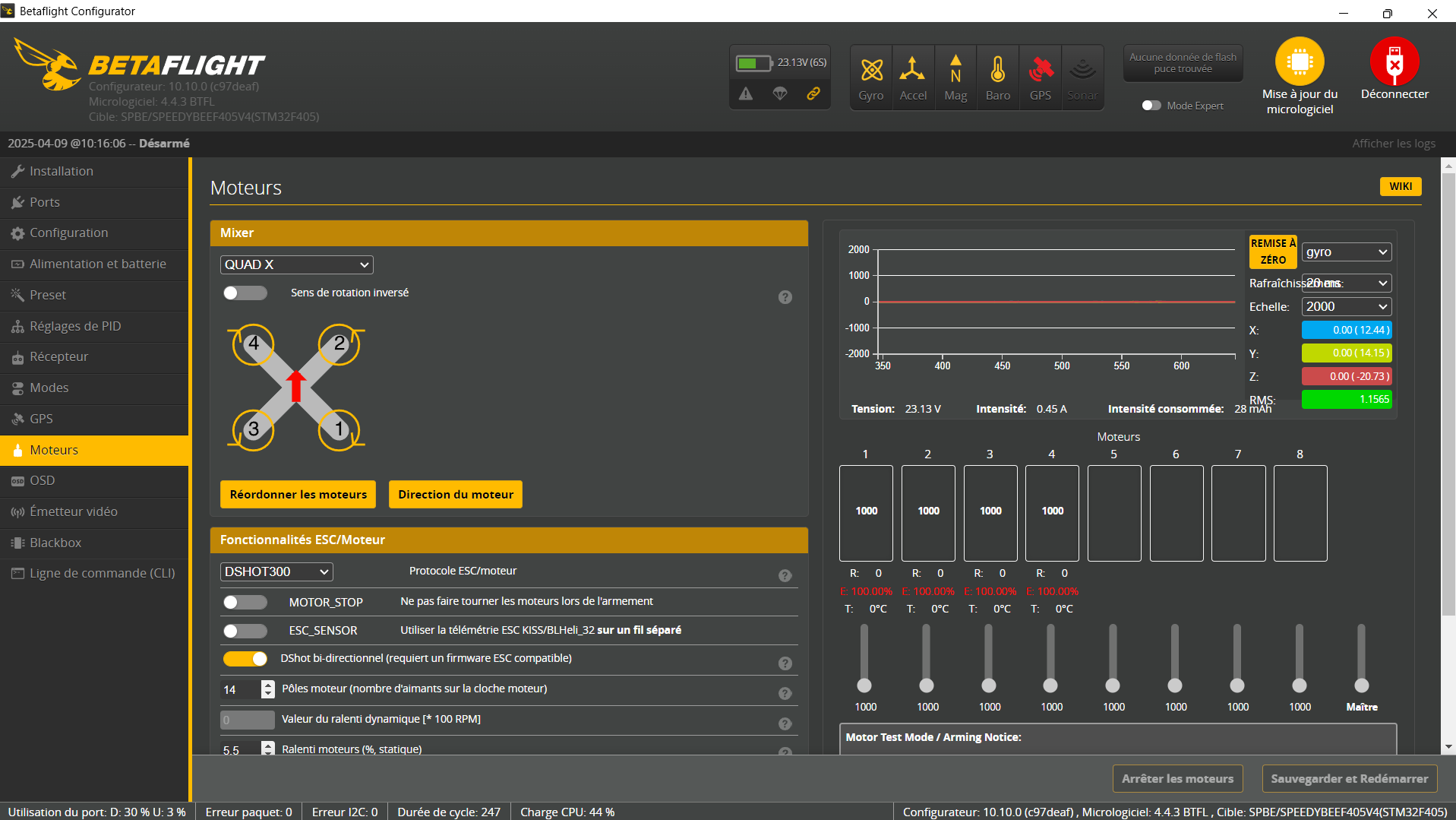Open the gyro graph source dropdown

(1346, 252)
